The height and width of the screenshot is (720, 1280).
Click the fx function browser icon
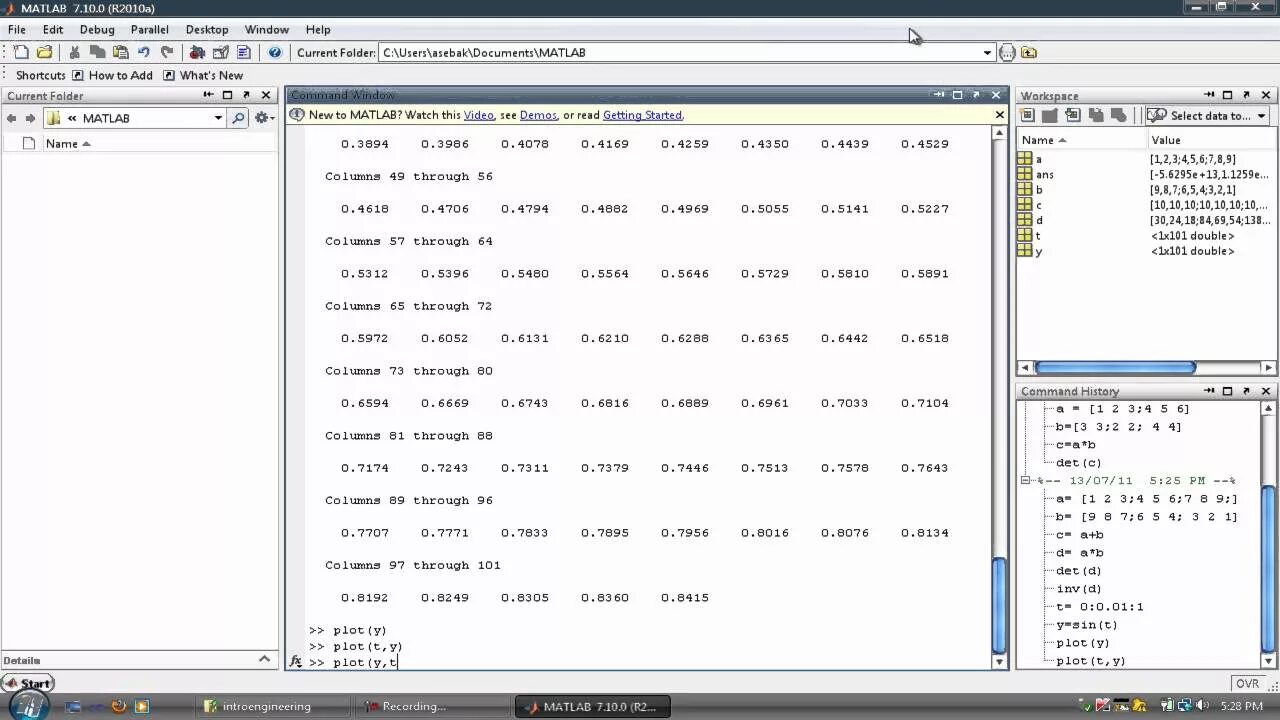(296, 661)
